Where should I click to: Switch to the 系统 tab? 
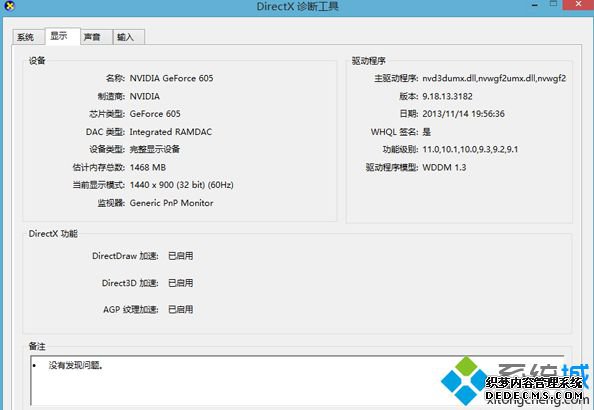click(28, 37)
